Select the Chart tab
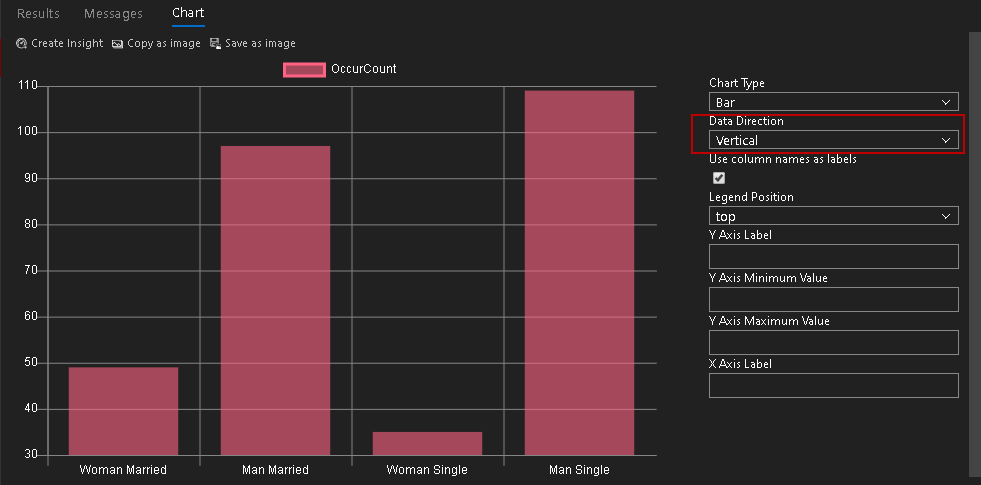This screenshot has height=485, width=981. click(188, 14)
